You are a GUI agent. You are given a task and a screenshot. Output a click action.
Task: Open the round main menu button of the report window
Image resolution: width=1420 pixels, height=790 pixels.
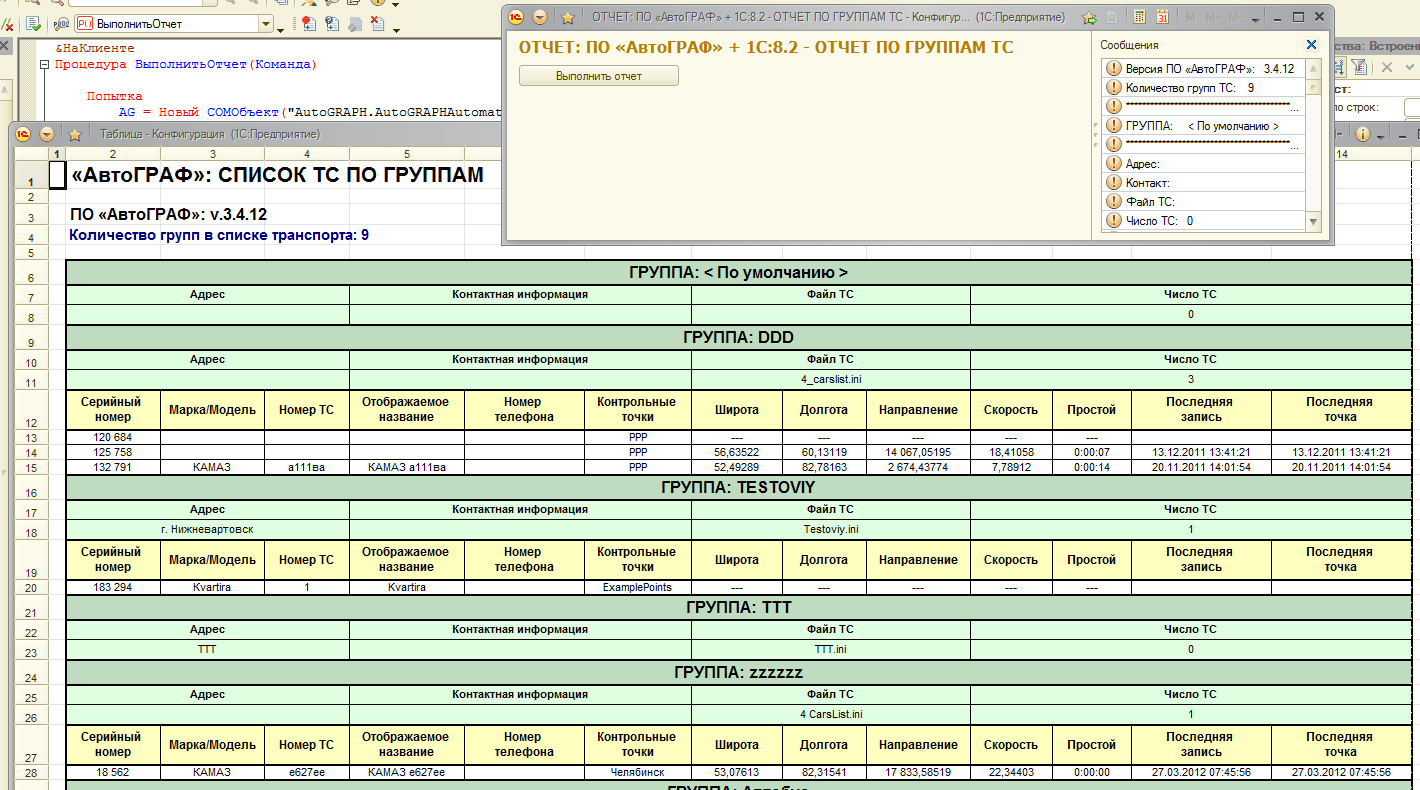[x=540, y=17]
